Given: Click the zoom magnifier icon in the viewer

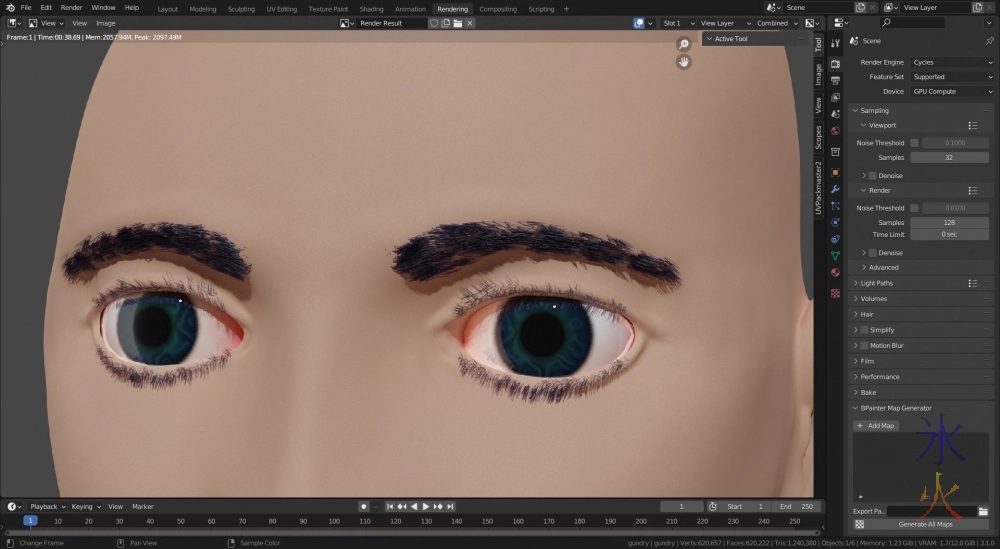Looking at the screenshot, I should [x=684, y=44].
